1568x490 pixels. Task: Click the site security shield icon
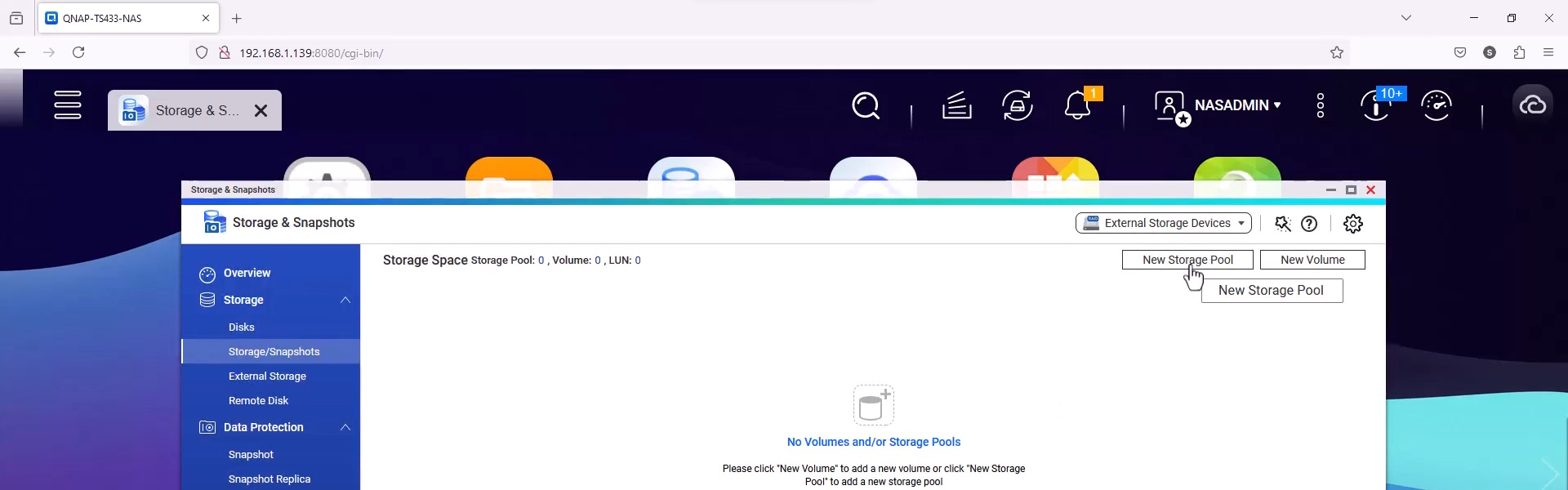(202, 52)
